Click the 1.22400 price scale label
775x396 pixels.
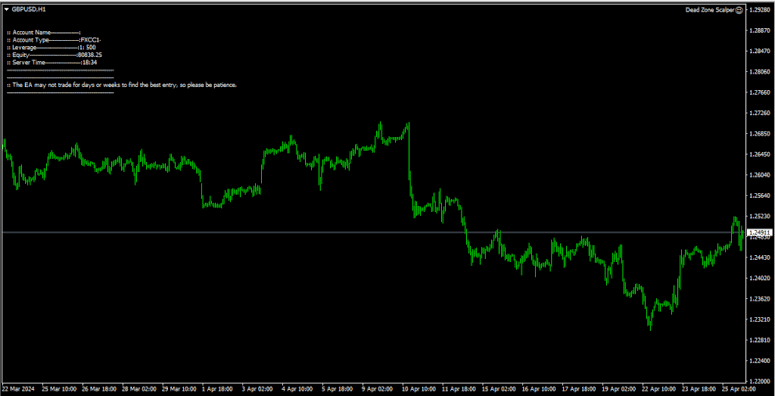click(760, 361)
